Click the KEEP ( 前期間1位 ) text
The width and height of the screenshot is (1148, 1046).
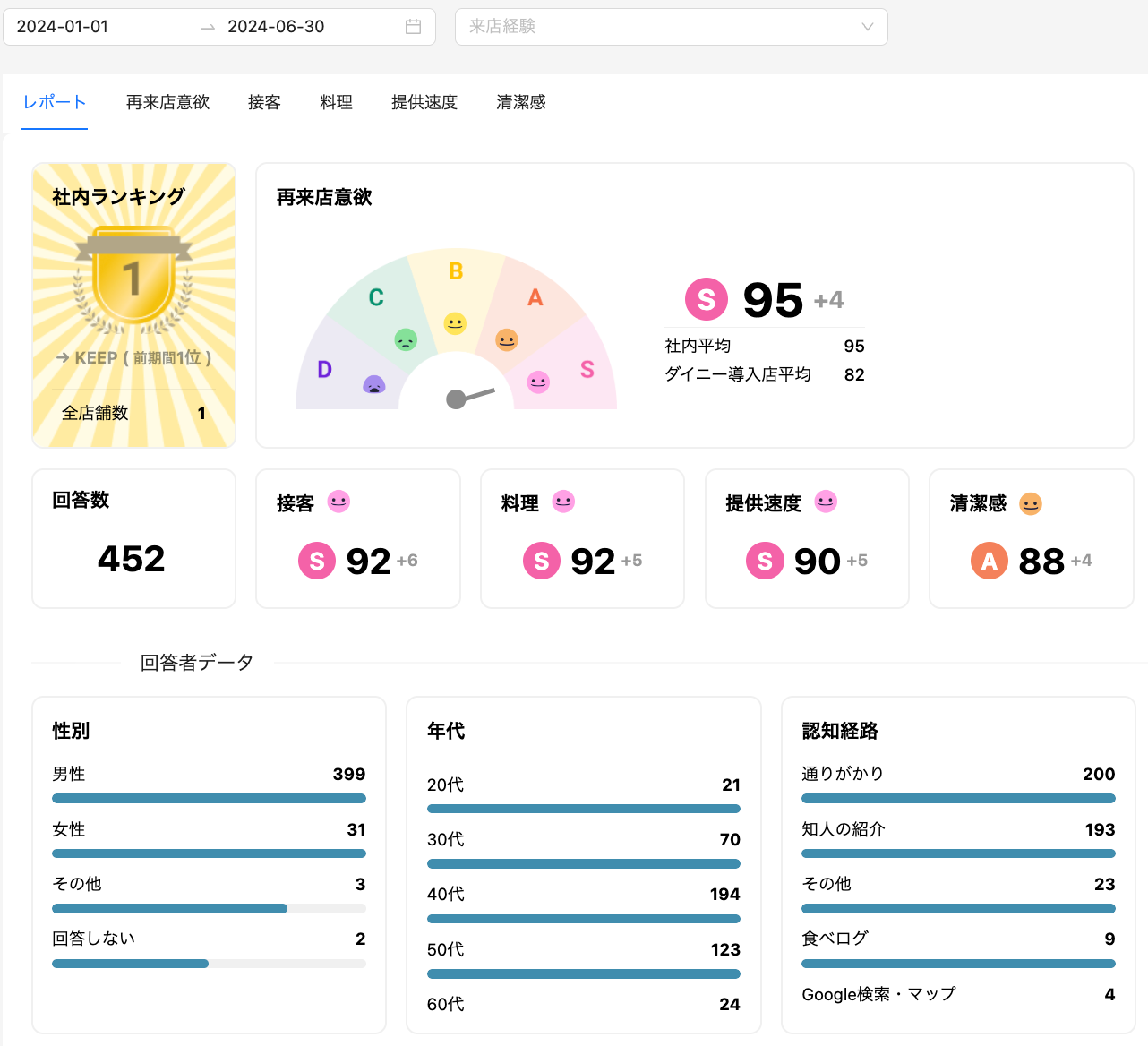point(133,358)
